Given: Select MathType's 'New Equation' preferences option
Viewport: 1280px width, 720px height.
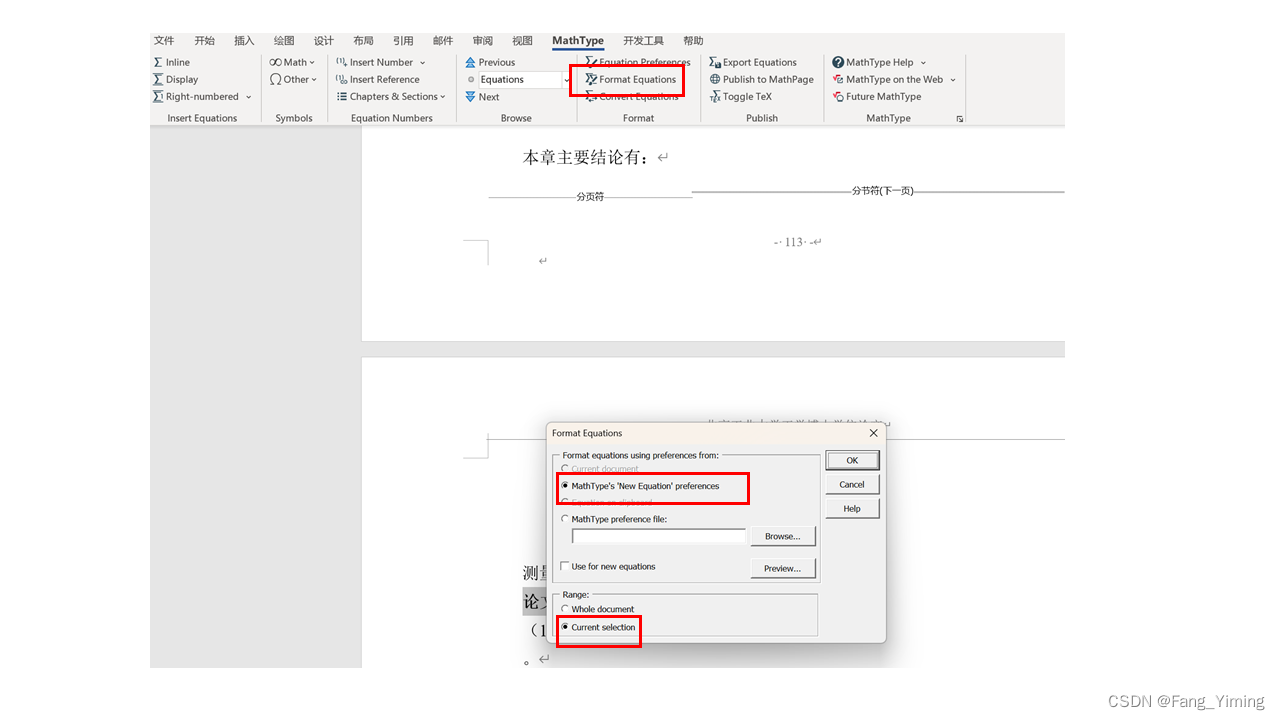Looking at the screenshot, I should (640, 486).
